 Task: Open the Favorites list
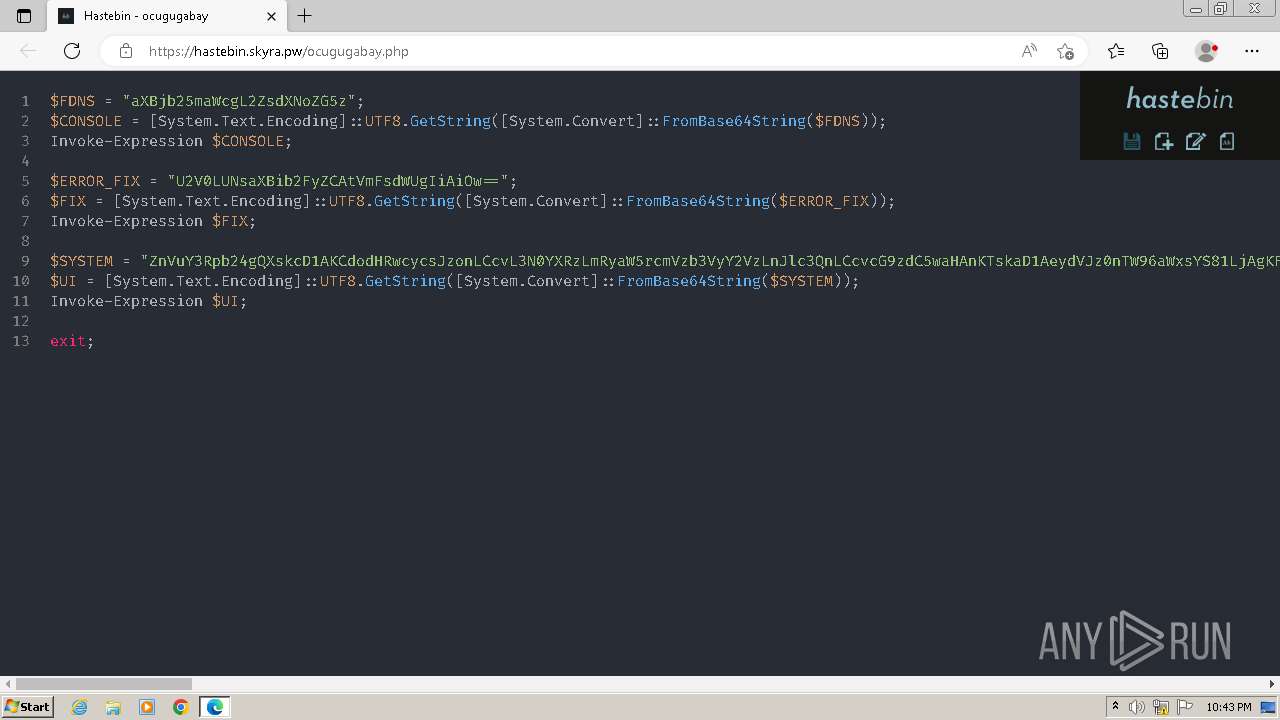tap(1116, 51)
